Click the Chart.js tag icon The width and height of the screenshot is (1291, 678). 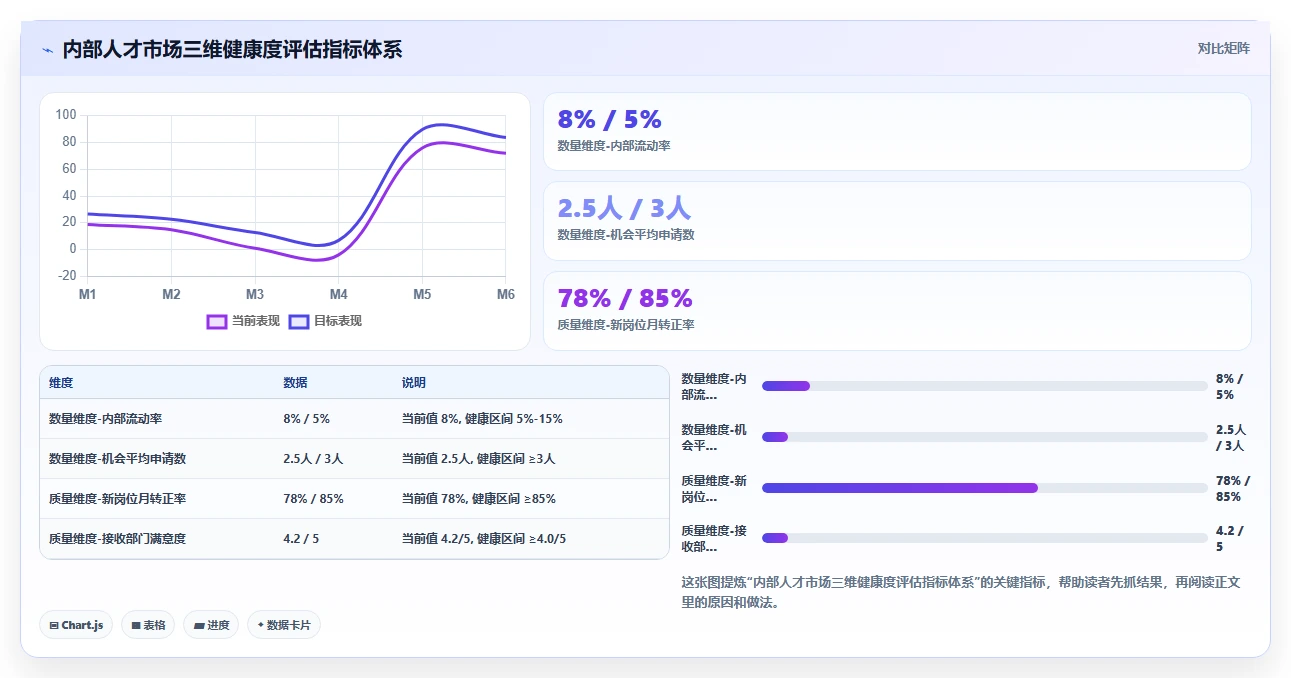tap(54, 625)
